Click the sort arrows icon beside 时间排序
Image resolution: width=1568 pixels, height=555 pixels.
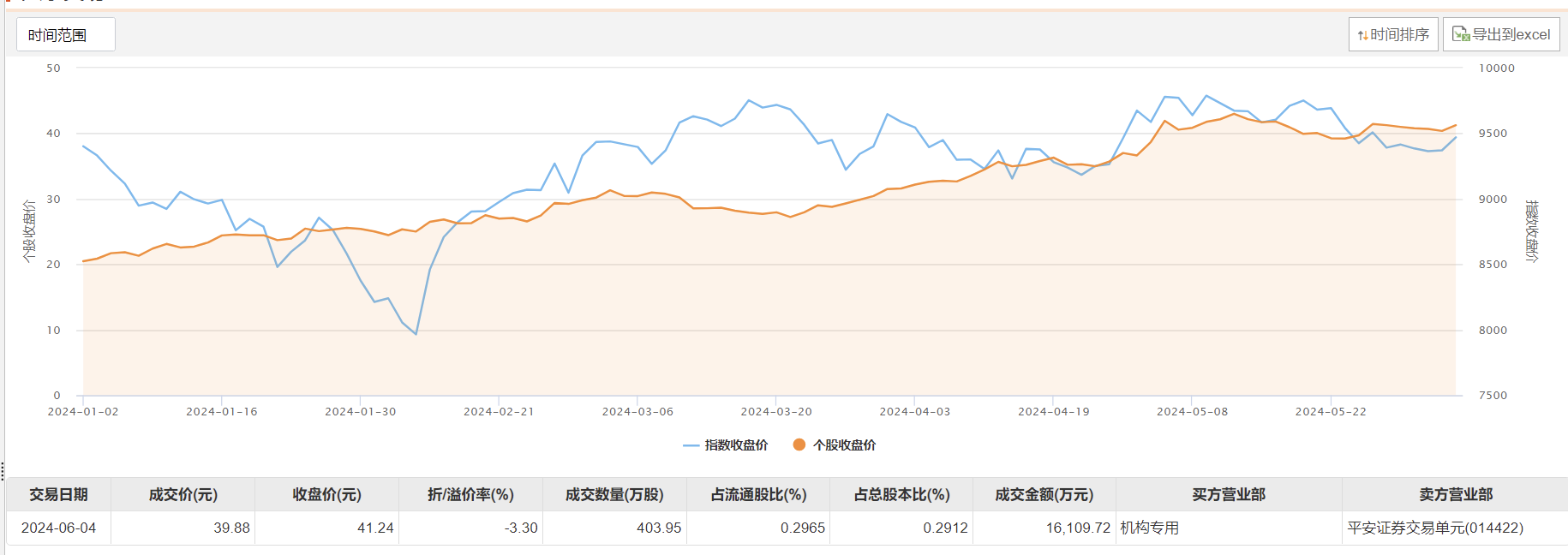1362,35
